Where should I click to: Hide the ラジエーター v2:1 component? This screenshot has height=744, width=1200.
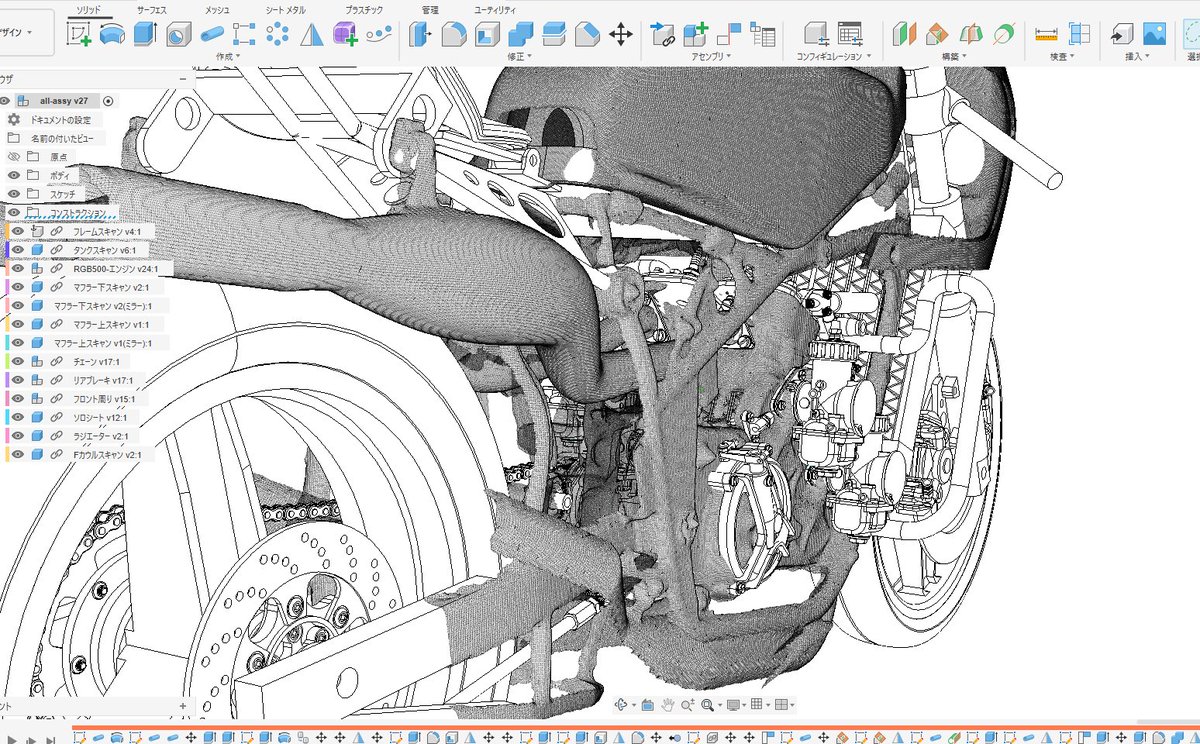[x=18, y=436]
